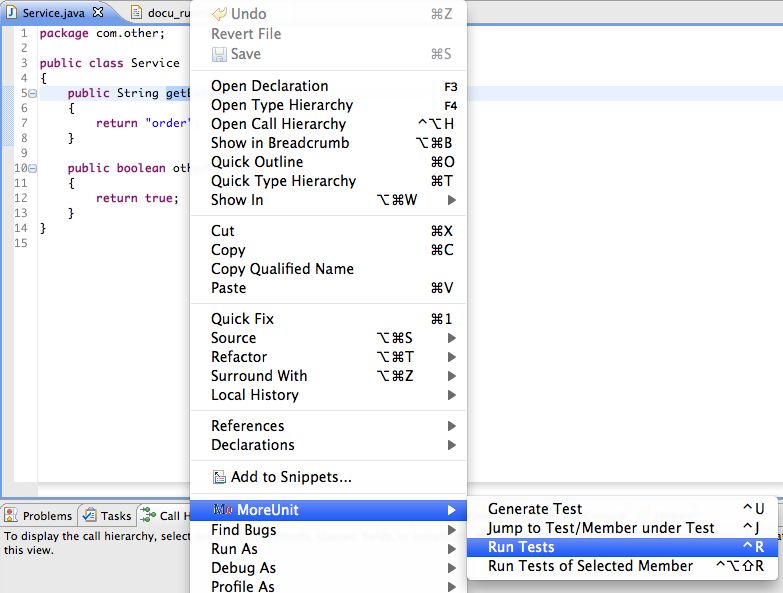Click class name 'Service' on line 3
The height and width of the screenshot is (593, 783).
pos(155,63)
